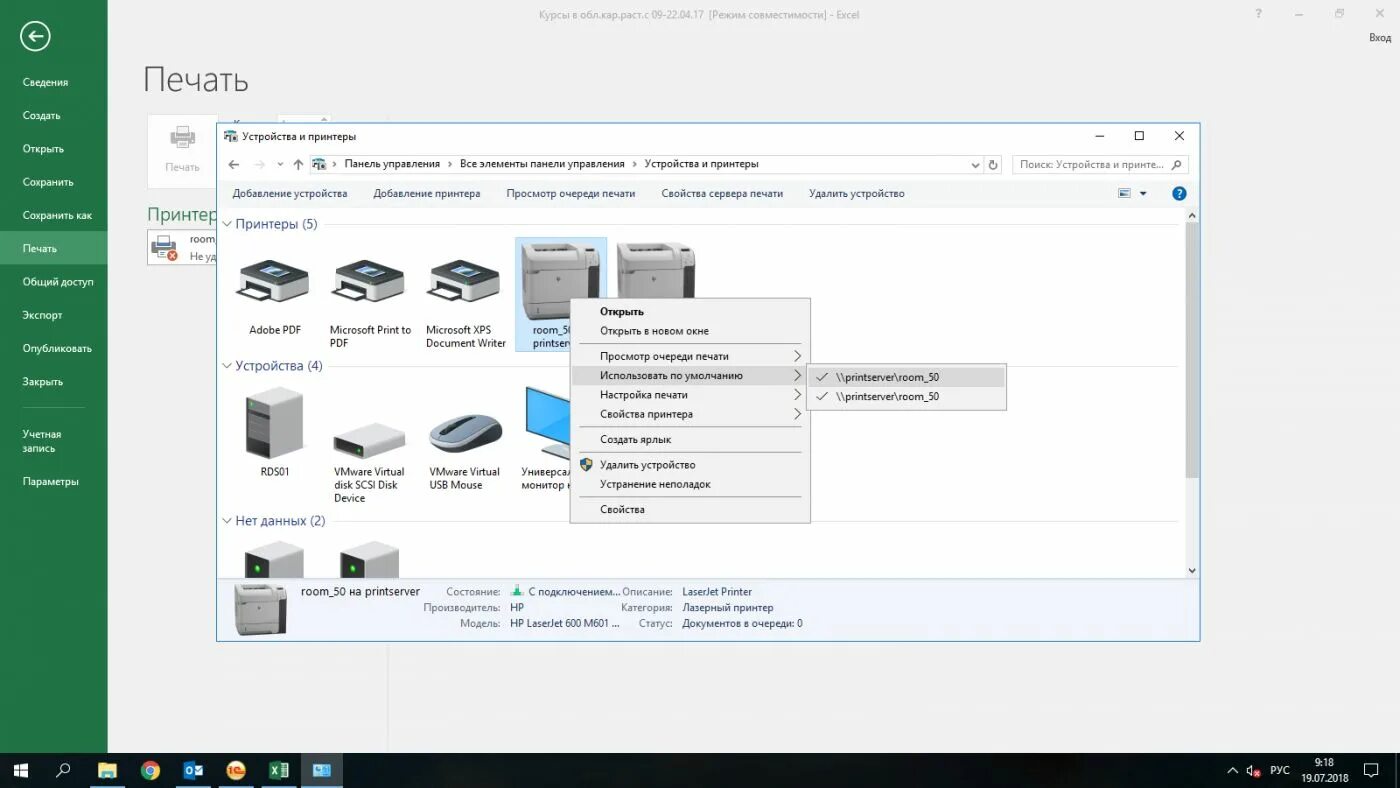Open Google Chrome from the taskbar
The image size is (1400, 788).
pos(150,770)
